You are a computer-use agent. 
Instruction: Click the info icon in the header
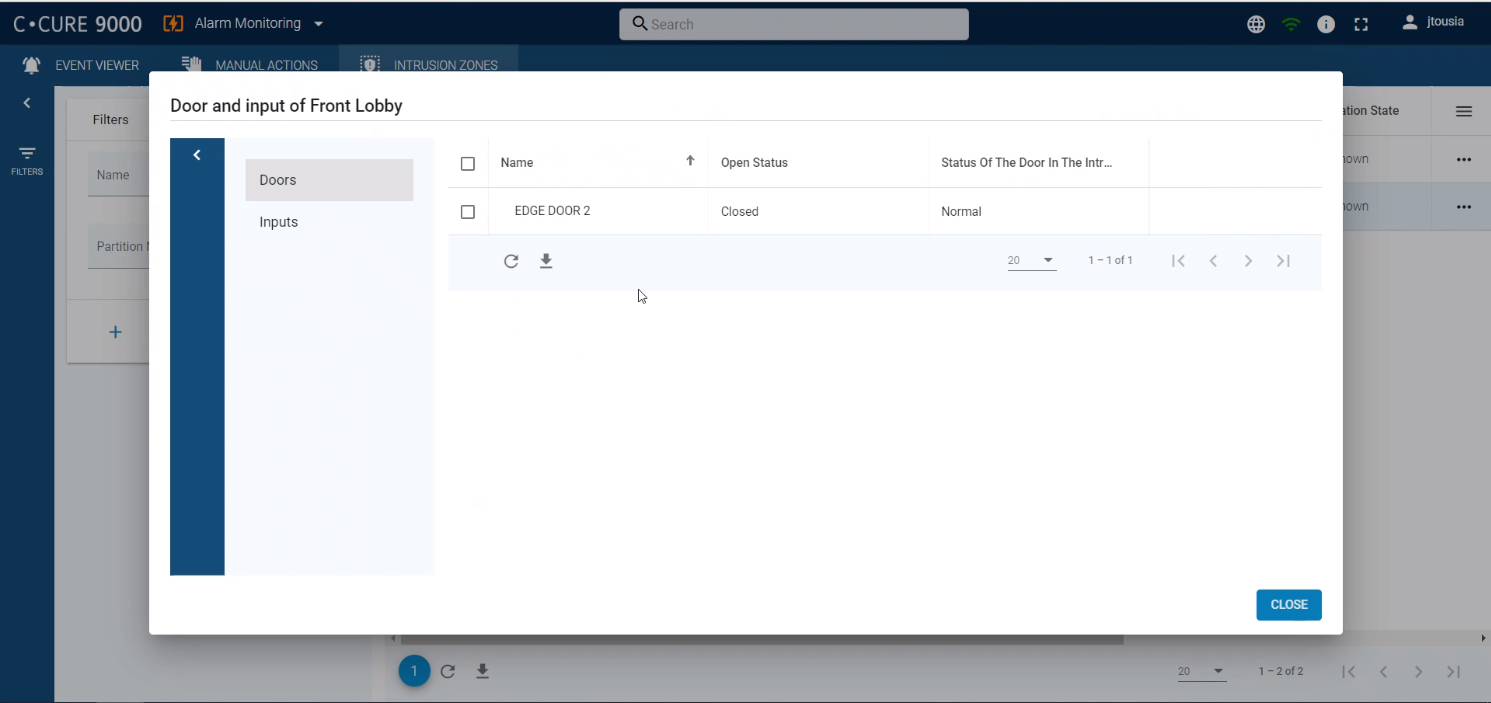pyautogui.click(x=1326, y=24)
